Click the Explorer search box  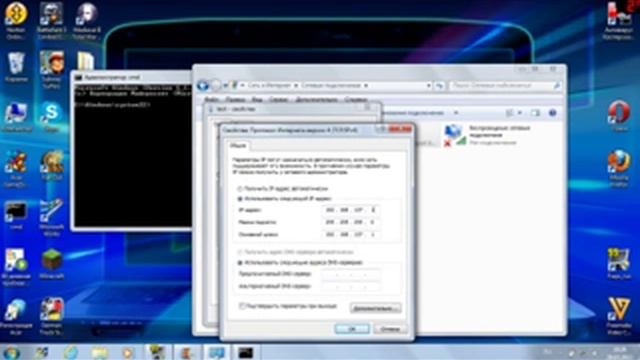point(505,86)
